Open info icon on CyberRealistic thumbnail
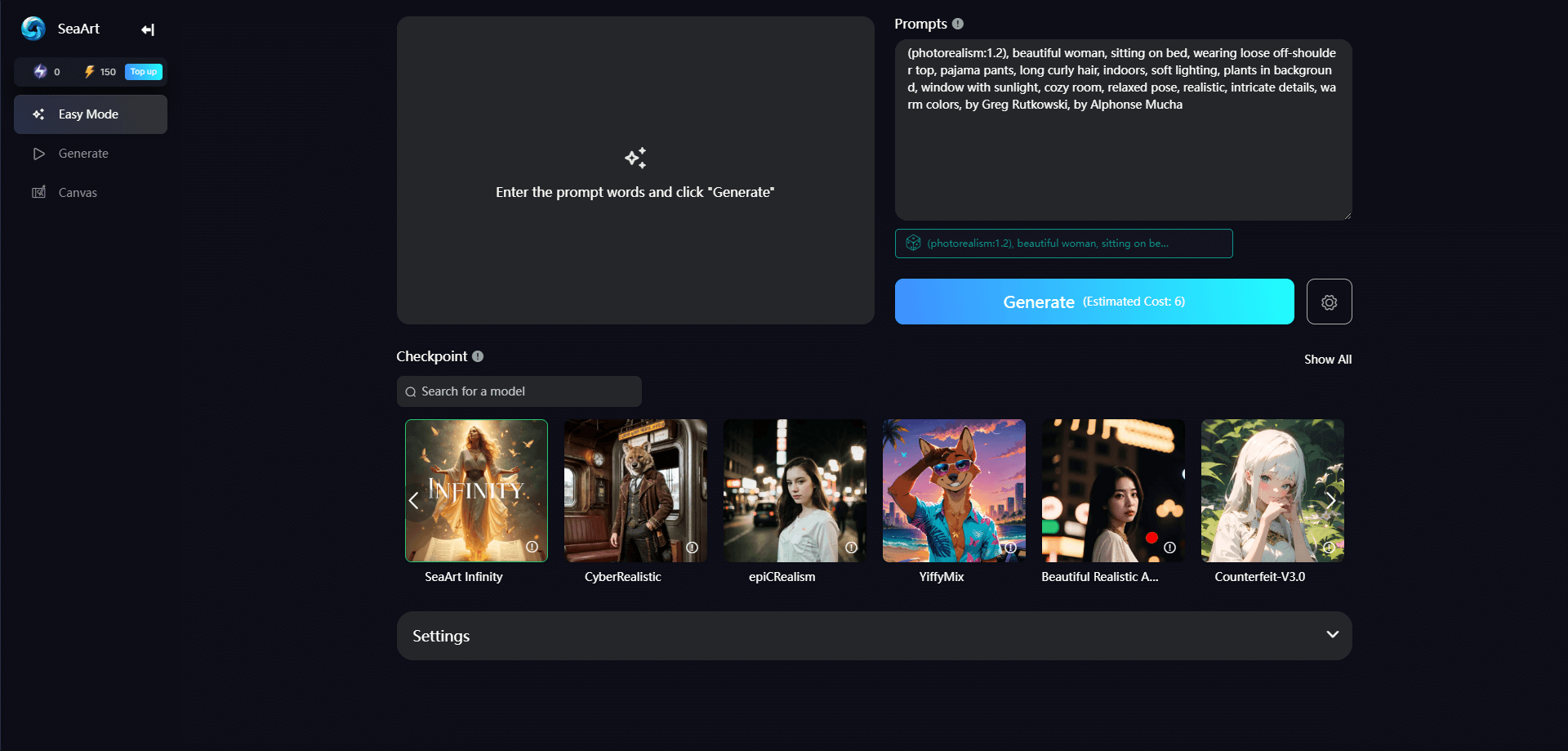The width and height of the screenshot is (1568, 751). [692, 548]
